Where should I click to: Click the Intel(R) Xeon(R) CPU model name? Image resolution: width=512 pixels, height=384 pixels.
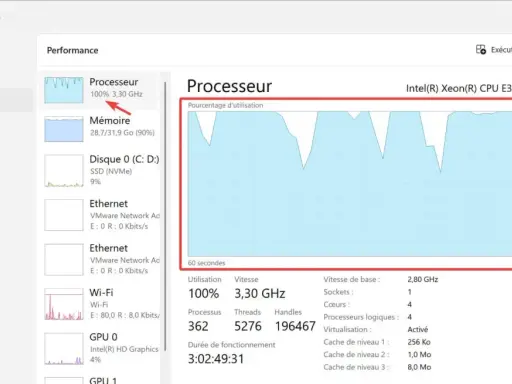coord(459,88)
